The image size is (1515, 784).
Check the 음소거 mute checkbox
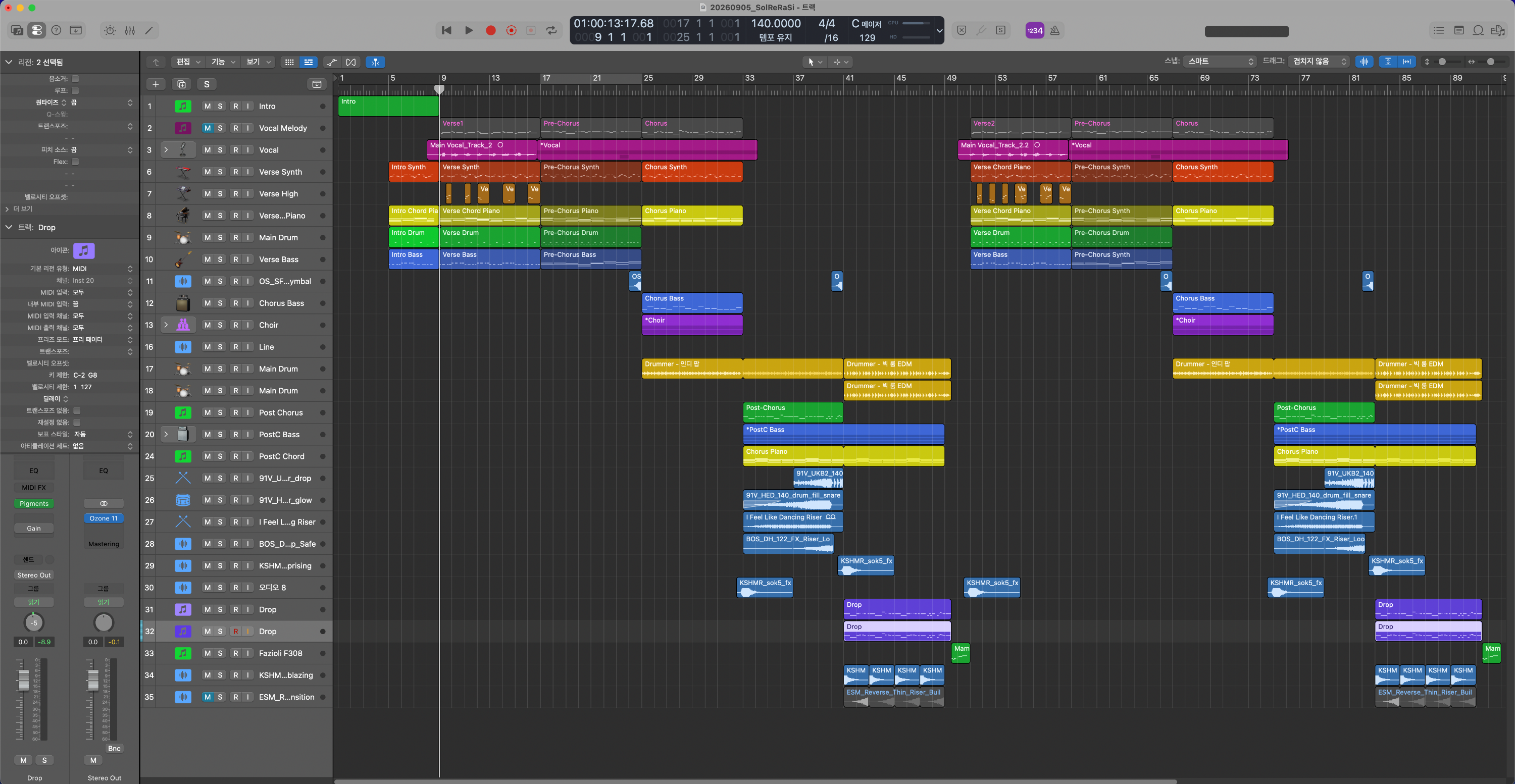[x=75, y=79]
